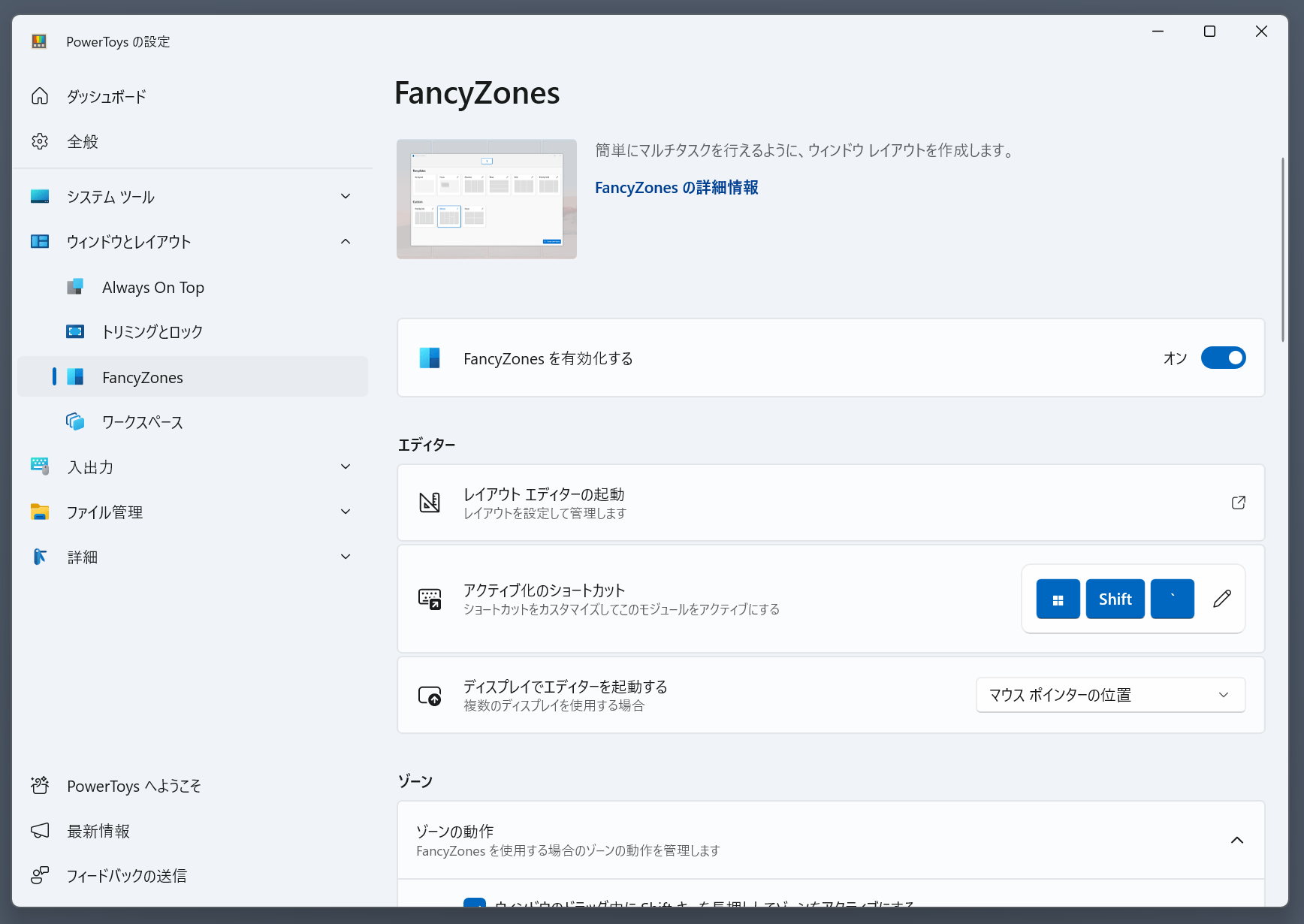
Task: Click the vertical scrollbar on the right
Action: 1283,248
